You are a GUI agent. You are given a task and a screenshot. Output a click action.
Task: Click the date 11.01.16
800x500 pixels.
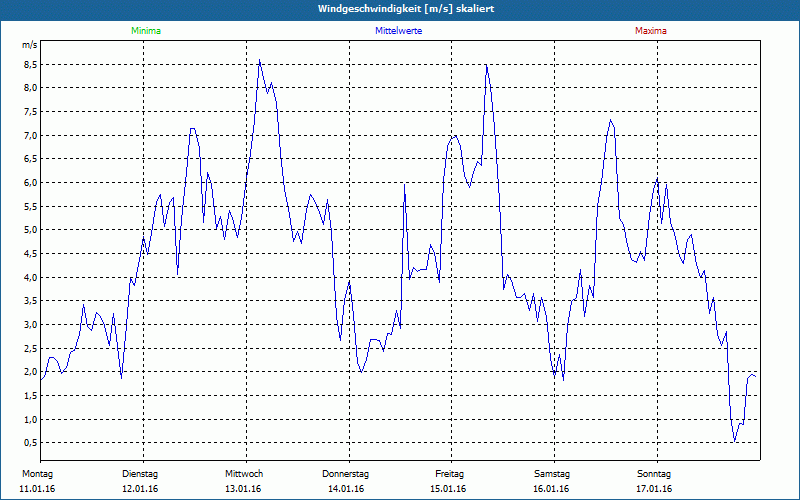click(x=37, y=489)
